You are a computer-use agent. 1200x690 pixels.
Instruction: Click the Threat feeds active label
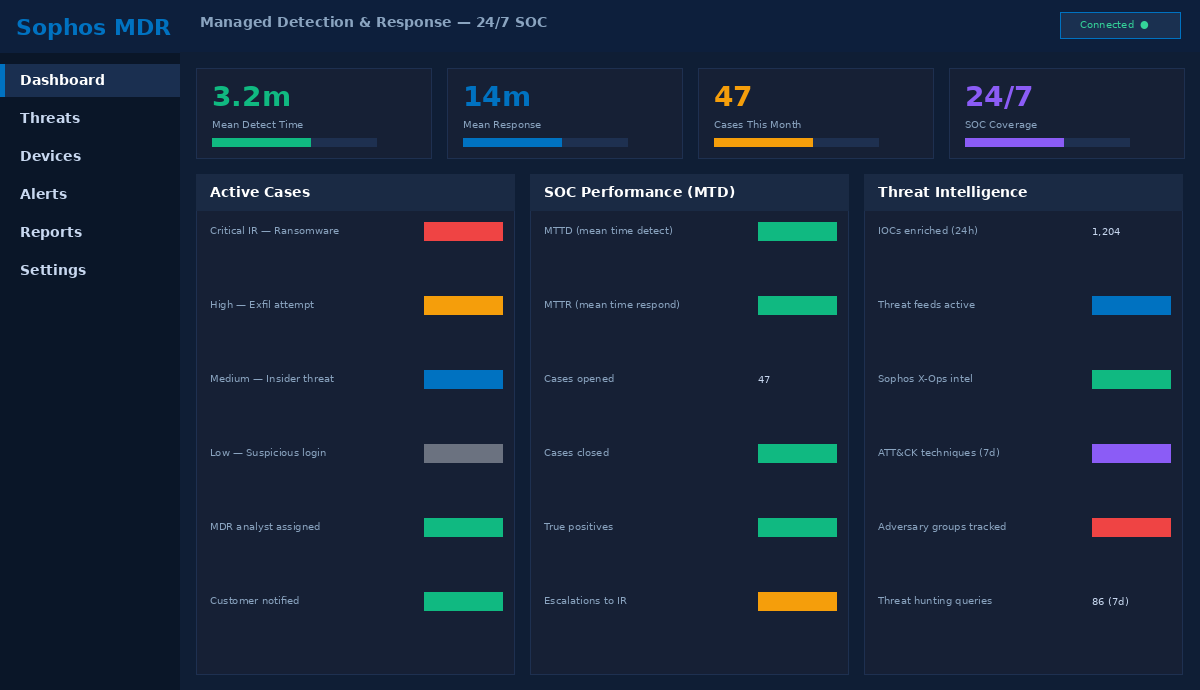(x=926, y=305)
